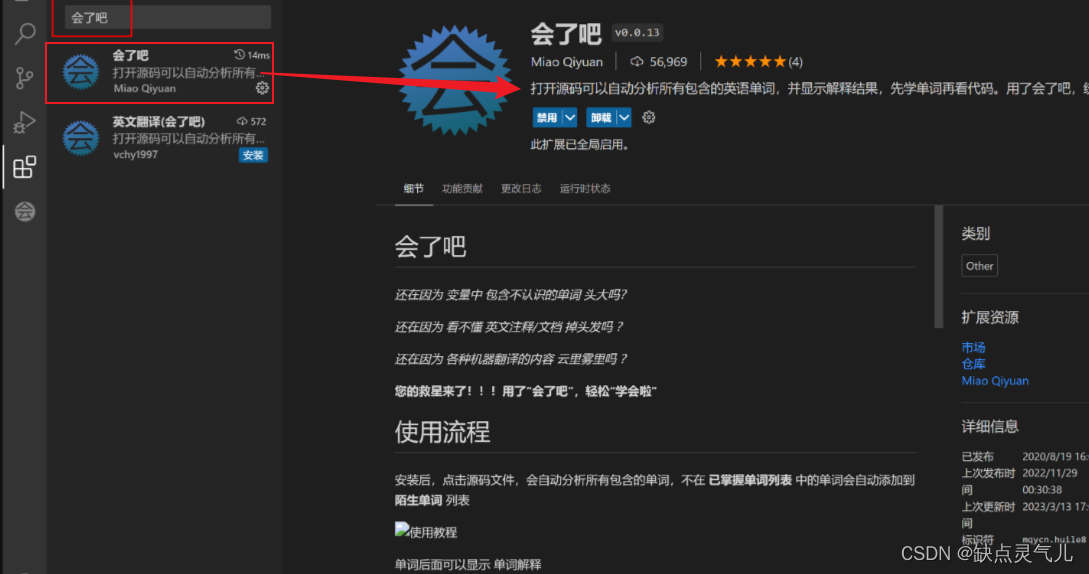
Task: Open the Run and Debug view
Action: click(x=24, y=122)
